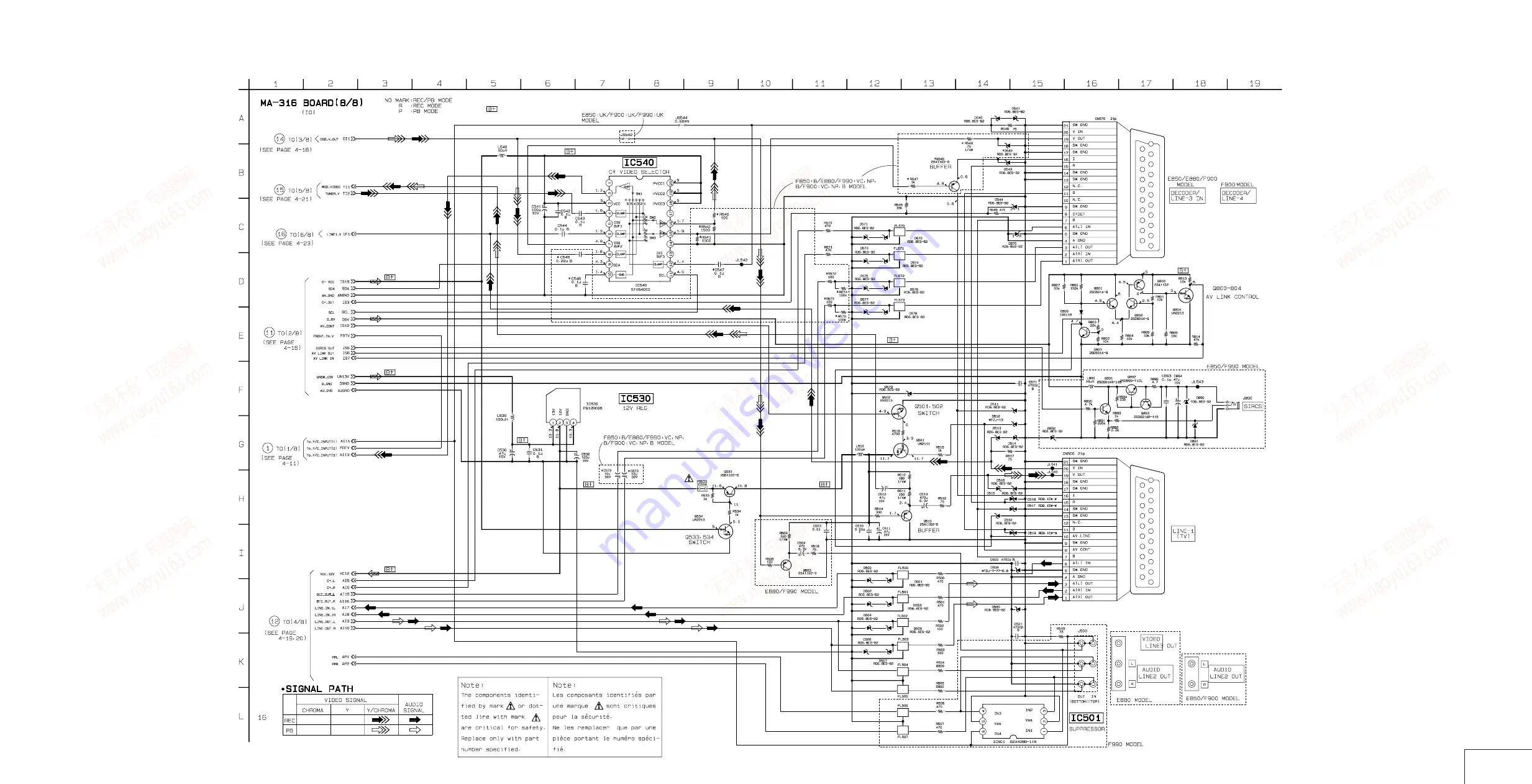
Task: Click the warning triangle in French note
Action: (x=599, y=706)
